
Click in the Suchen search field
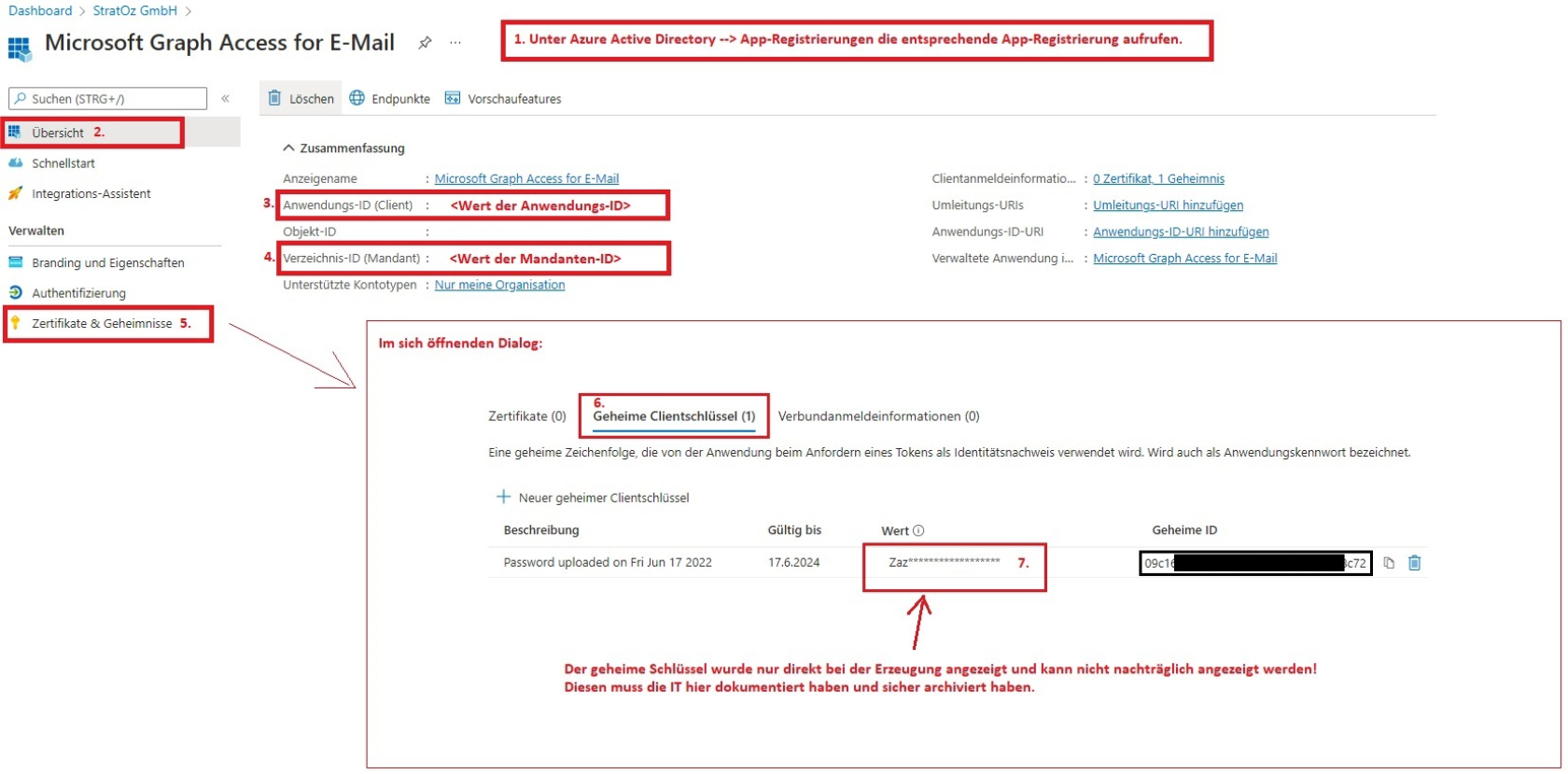coord(108,99)
